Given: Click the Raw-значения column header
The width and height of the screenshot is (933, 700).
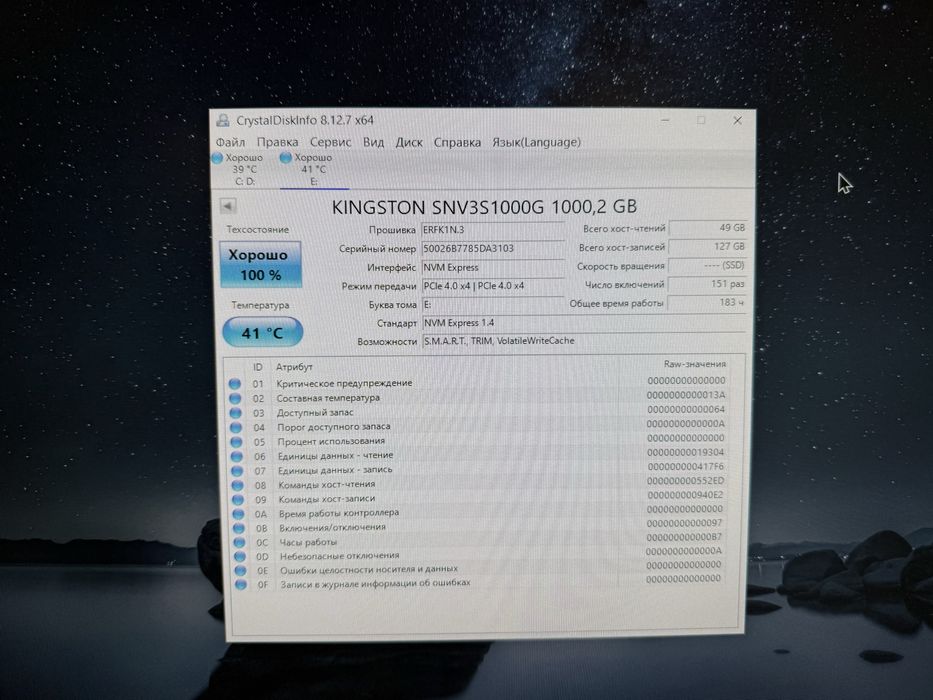Looking at the screenshot, I should tap(694, 364).
